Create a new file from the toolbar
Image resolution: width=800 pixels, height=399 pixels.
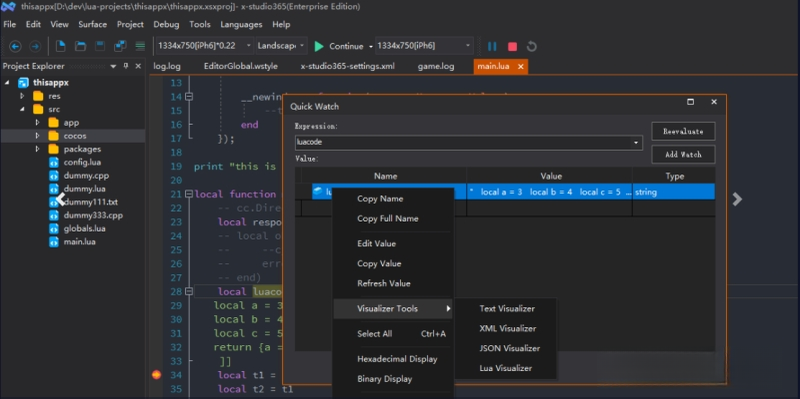[60, 46]
